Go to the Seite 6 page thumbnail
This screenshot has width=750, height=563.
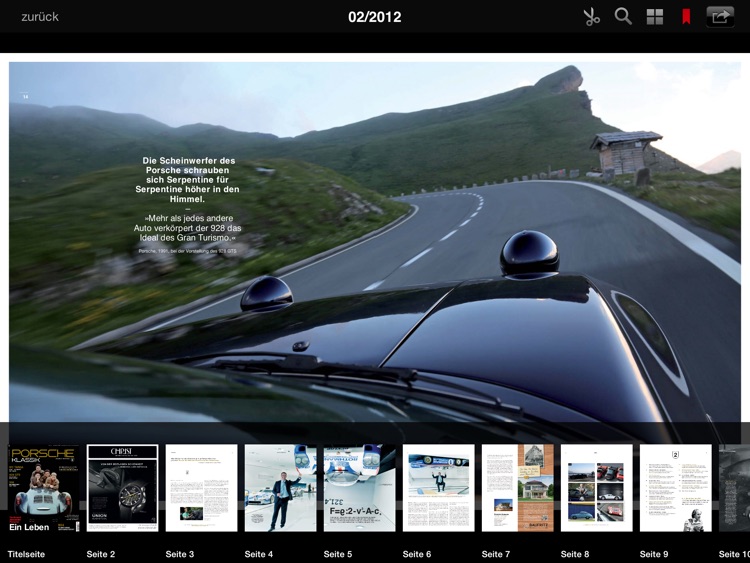(x=439, y=488)
